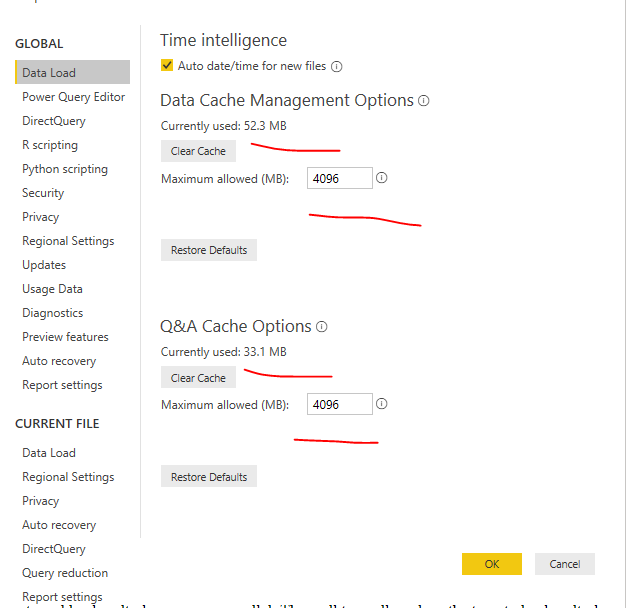Open Current File Report settings
The height and width of the screenshot is (608, 626).
(x=62, y=597)
